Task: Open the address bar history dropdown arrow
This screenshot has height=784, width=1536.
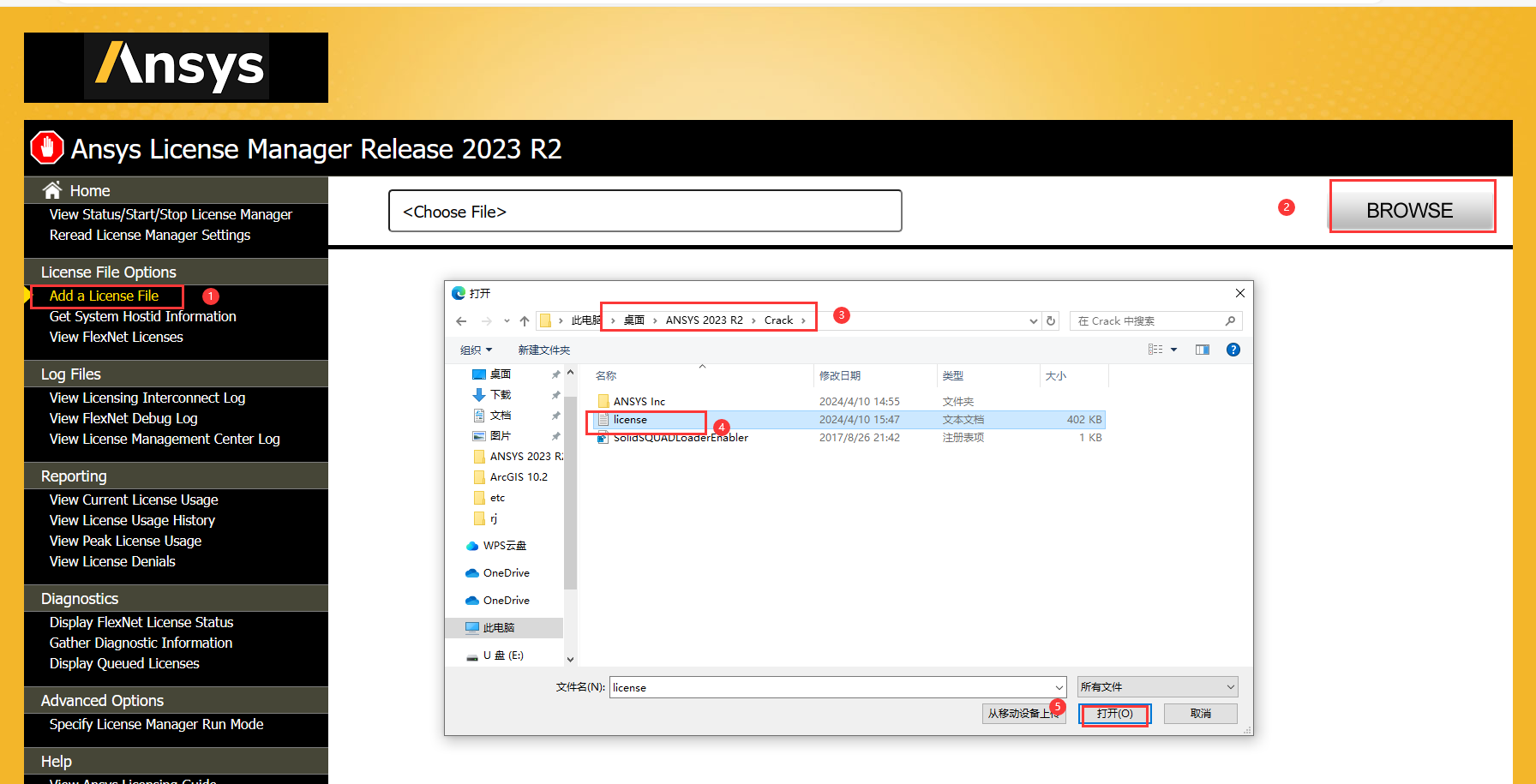Action: pyautogui.click(x=1033, y=320)
